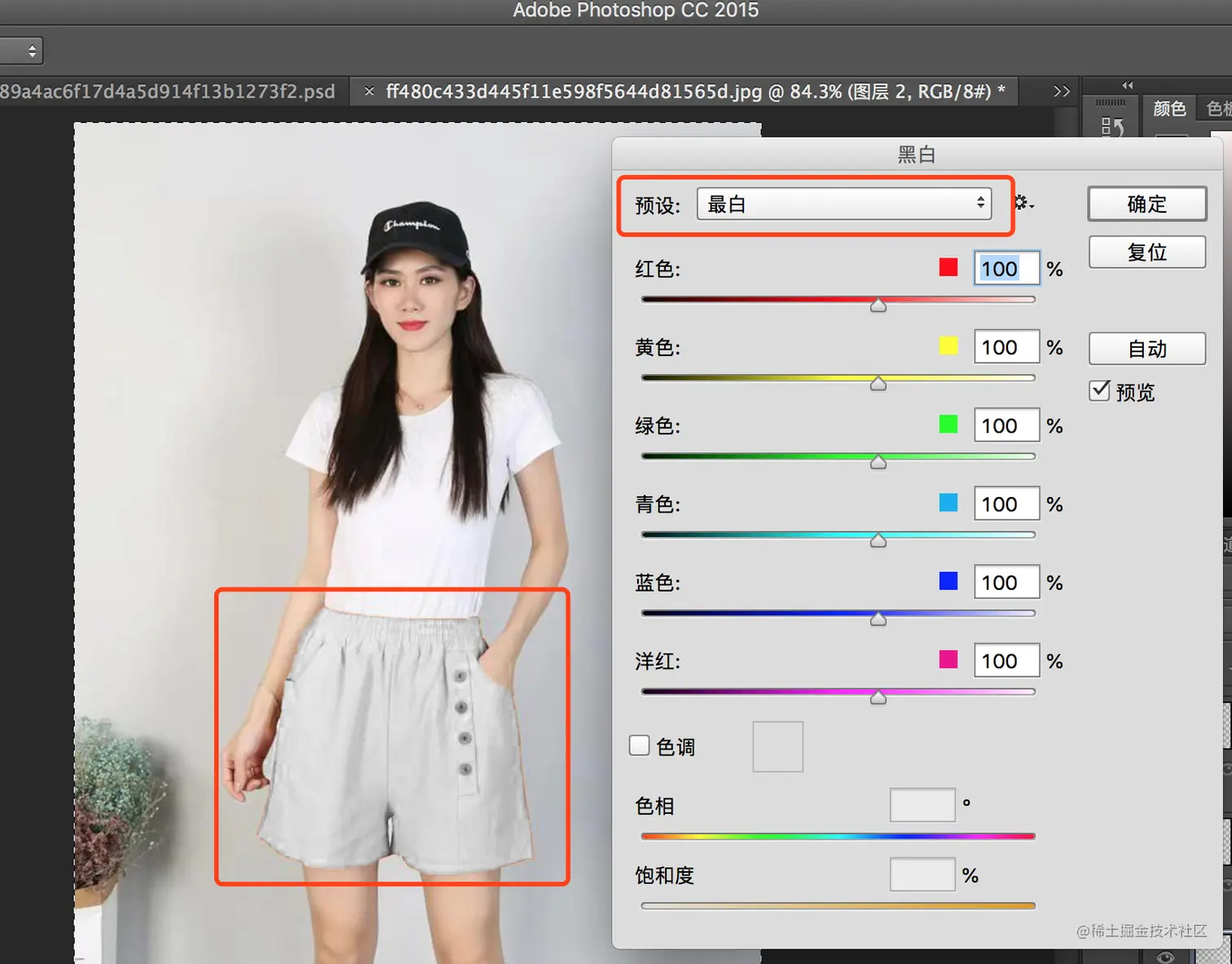Click the 蓝色 slider handle
1232x964 pixels.
(x=878, y=619)
